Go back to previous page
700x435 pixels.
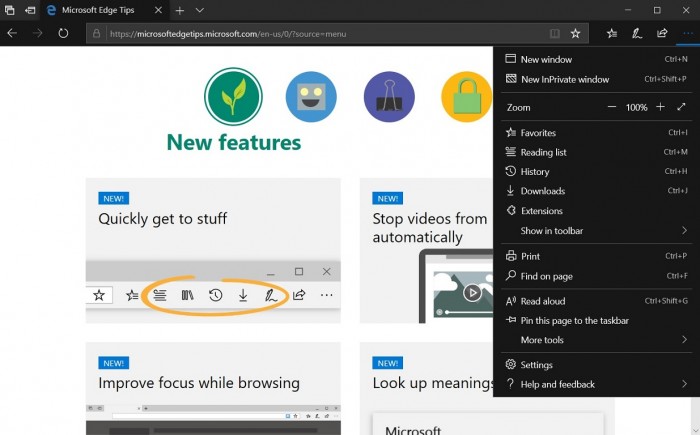click(x=12, y=33)
